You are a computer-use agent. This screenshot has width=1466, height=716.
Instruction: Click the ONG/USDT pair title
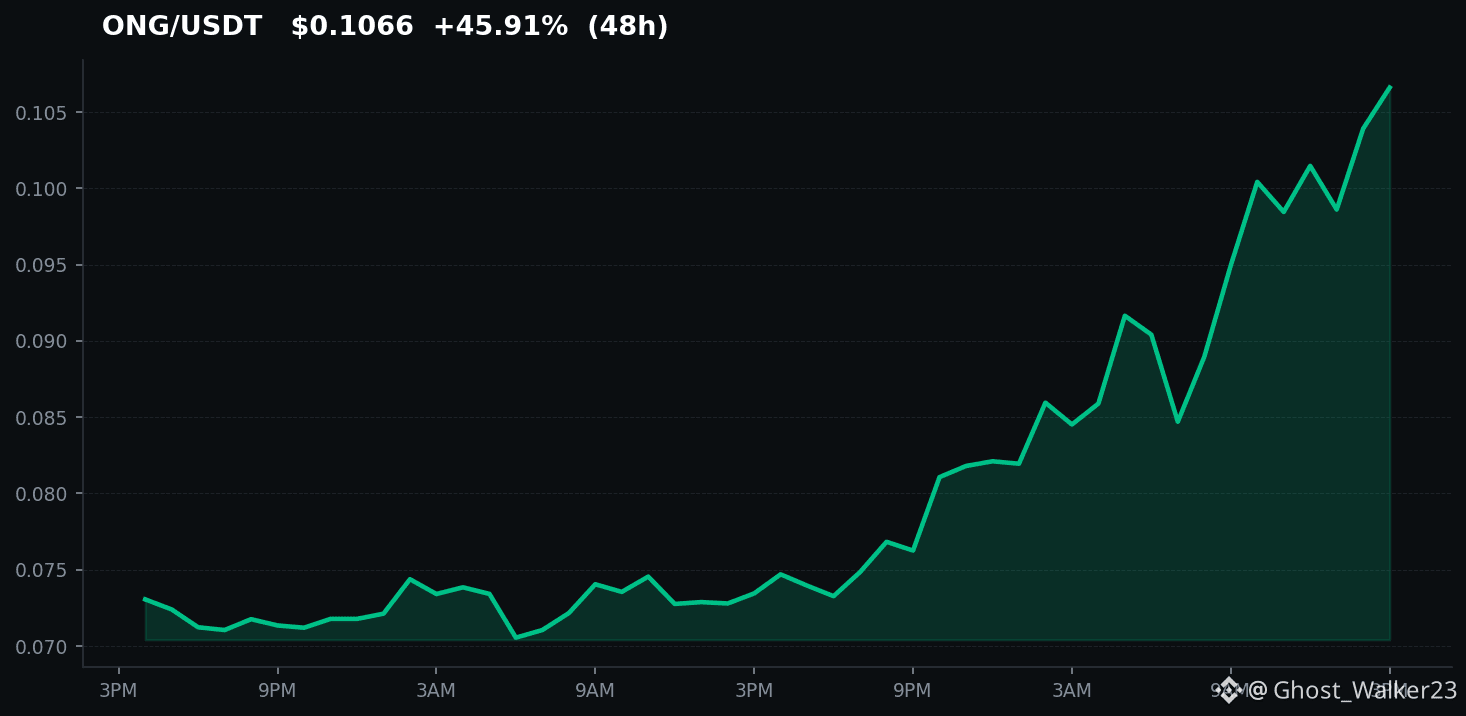click(x=182, y=27)
